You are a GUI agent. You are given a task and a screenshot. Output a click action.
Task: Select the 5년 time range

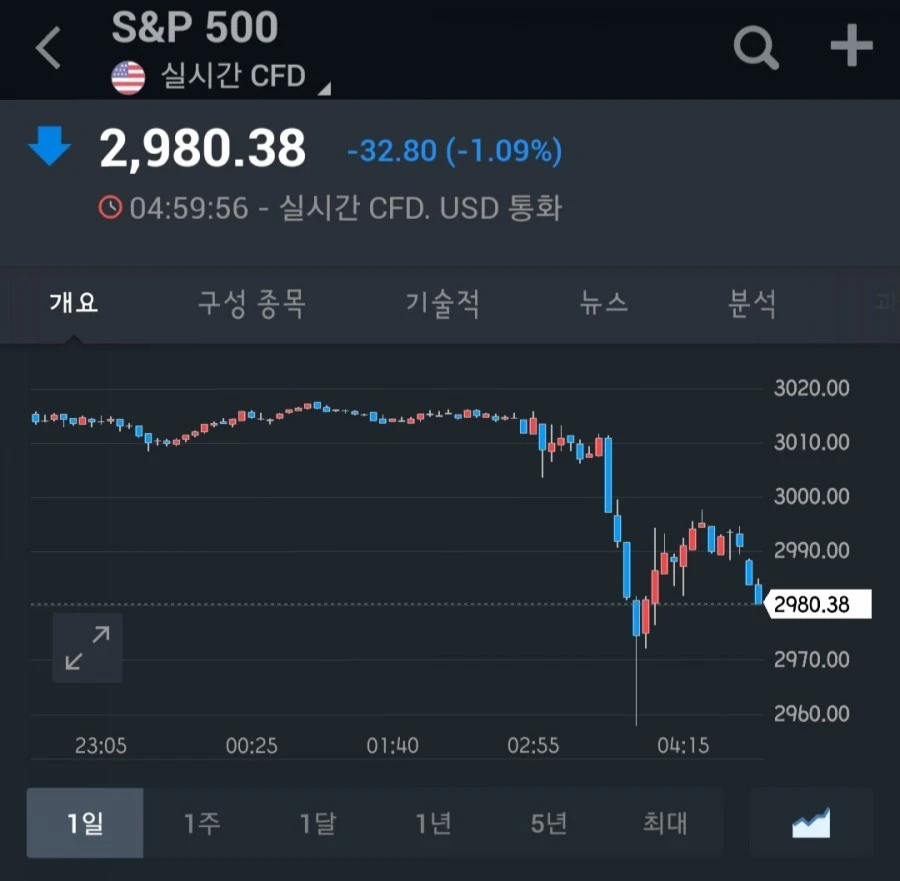tap(549, 822)
